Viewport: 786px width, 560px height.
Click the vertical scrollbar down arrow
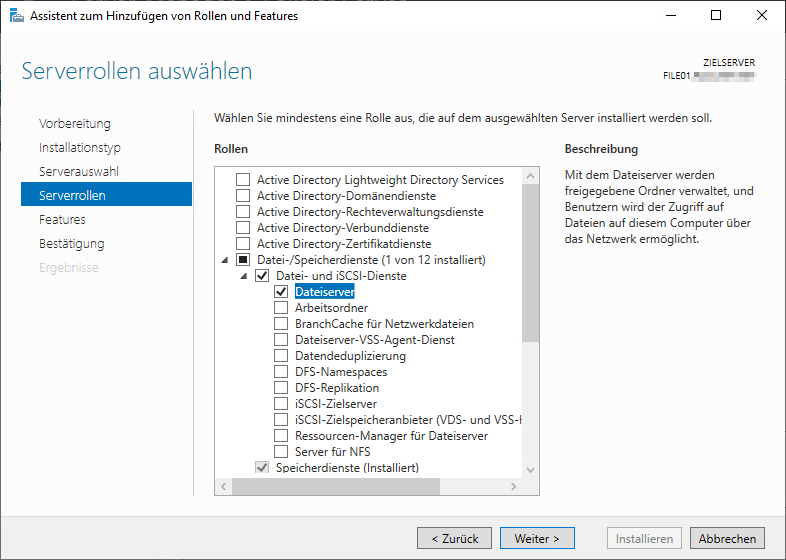click(530, 469)
